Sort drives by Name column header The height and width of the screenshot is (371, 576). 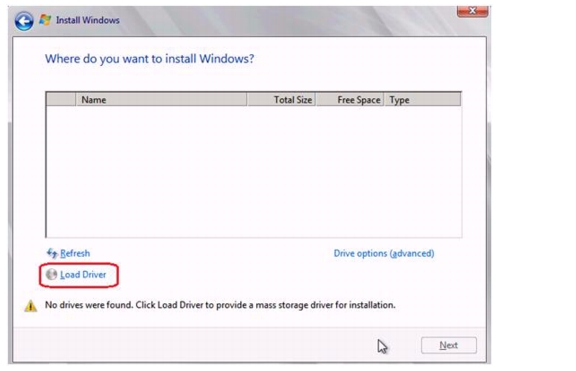[x=161, y=100]
